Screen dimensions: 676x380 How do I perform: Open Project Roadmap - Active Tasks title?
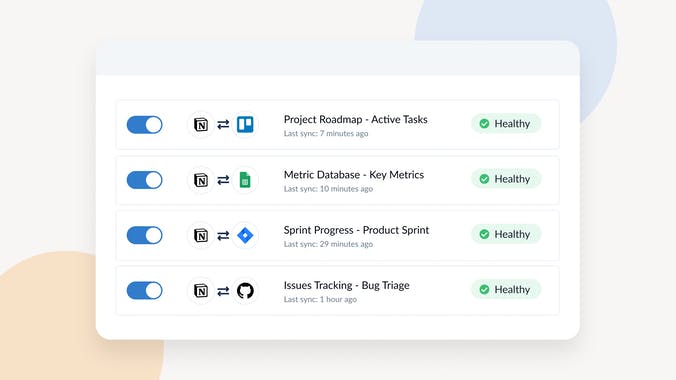pos(356,119)
